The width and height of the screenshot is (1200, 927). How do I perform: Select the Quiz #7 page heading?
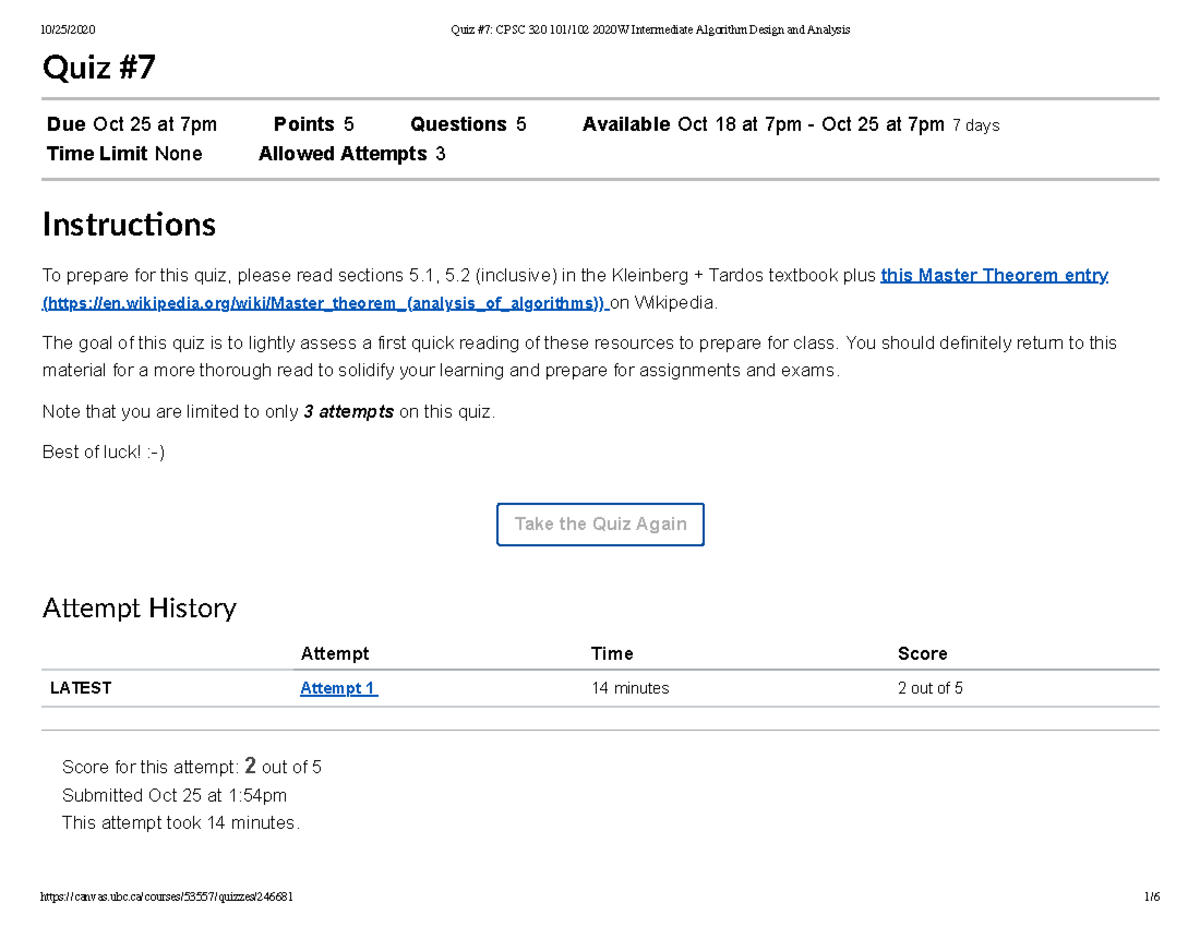point(98,68)
